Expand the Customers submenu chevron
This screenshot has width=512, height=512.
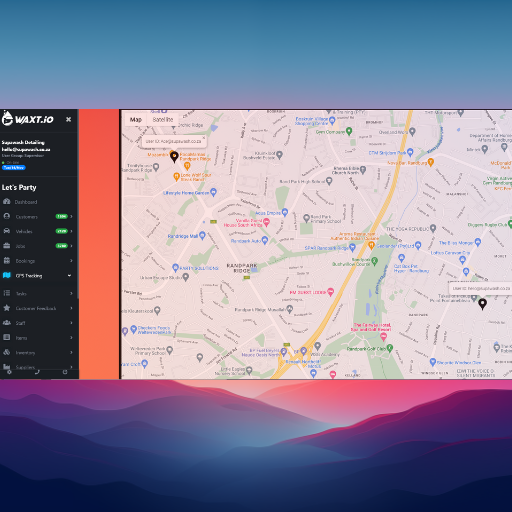[x=71, y=217]
